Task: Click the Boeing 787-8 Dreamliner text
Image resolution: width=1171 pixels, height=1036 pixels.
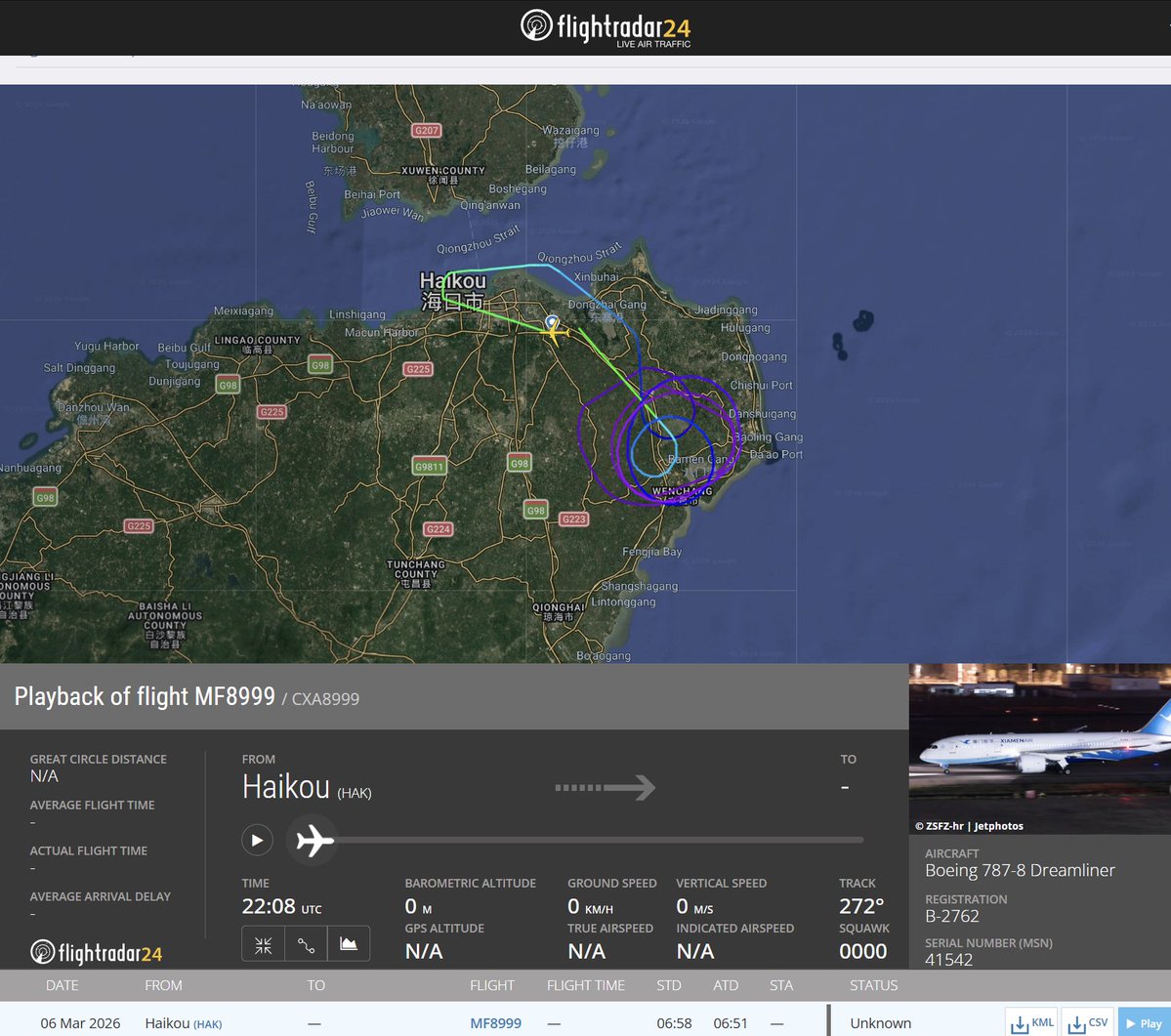Action: tap(1021, 870)
